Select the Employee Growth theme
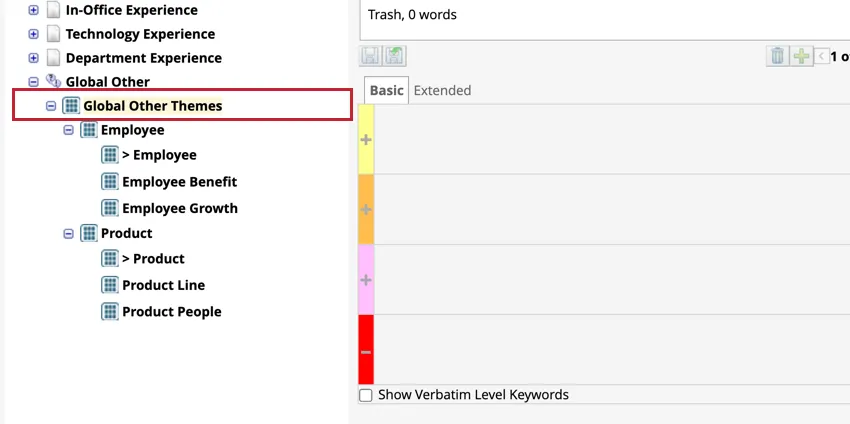850x424 pixels. tap(179, 208)
